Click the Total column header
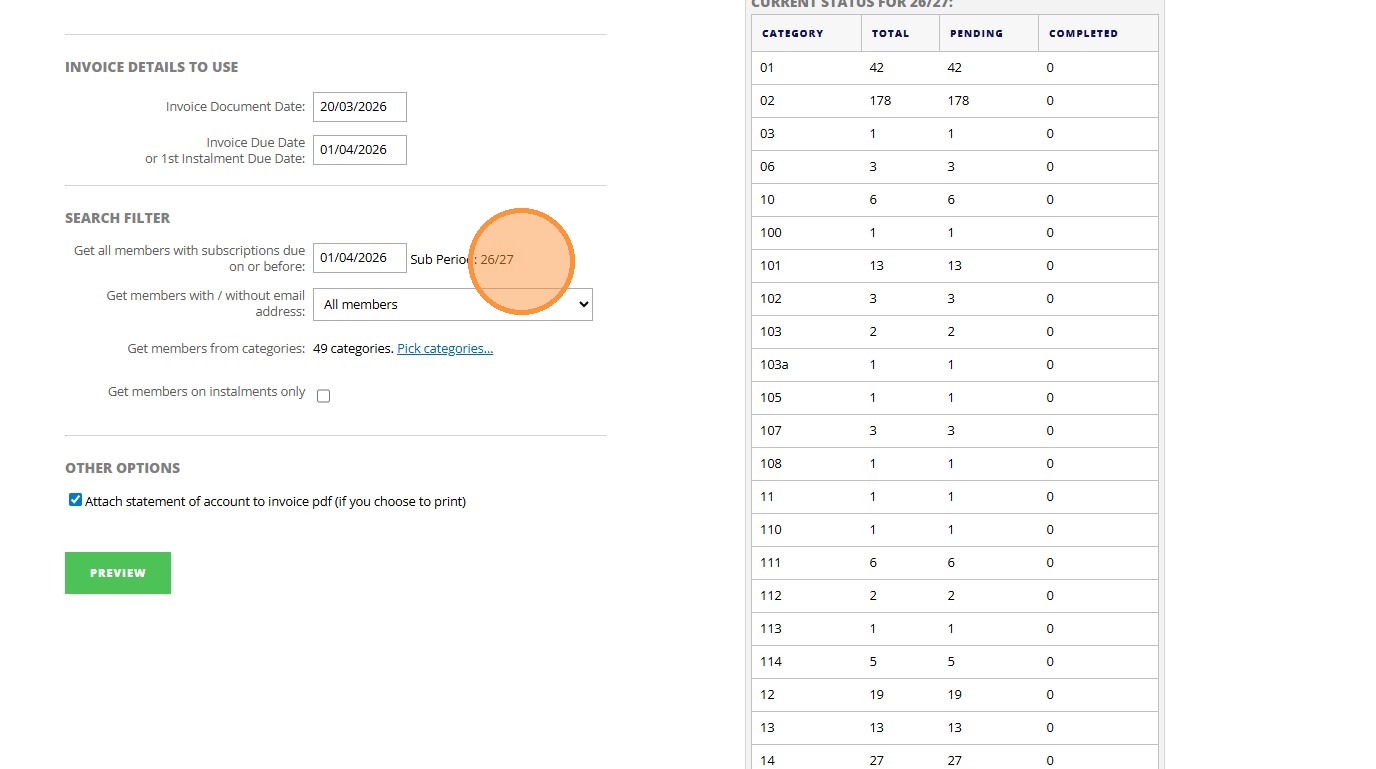The height and width of the screenshot is (769, 1376). [890, 34]
